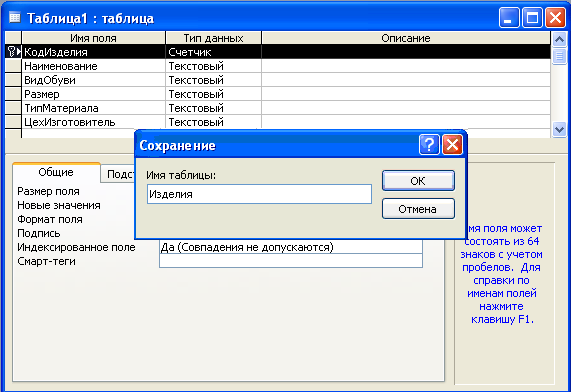Open data type for ТипМатериала row
571x392 pixels.
pos(213,108)
